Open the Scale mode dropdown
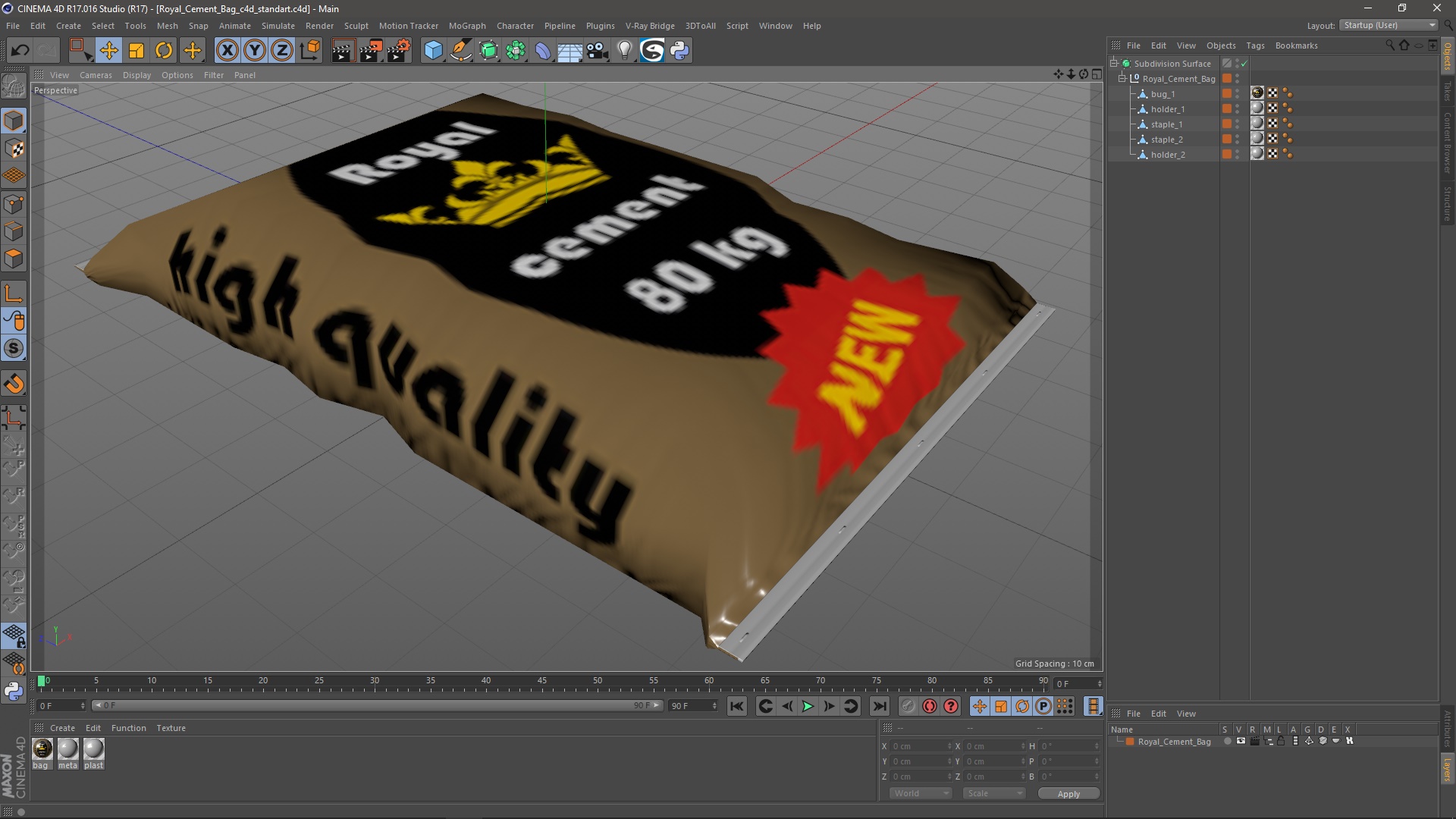The image size is (1456, 819). 994,793
